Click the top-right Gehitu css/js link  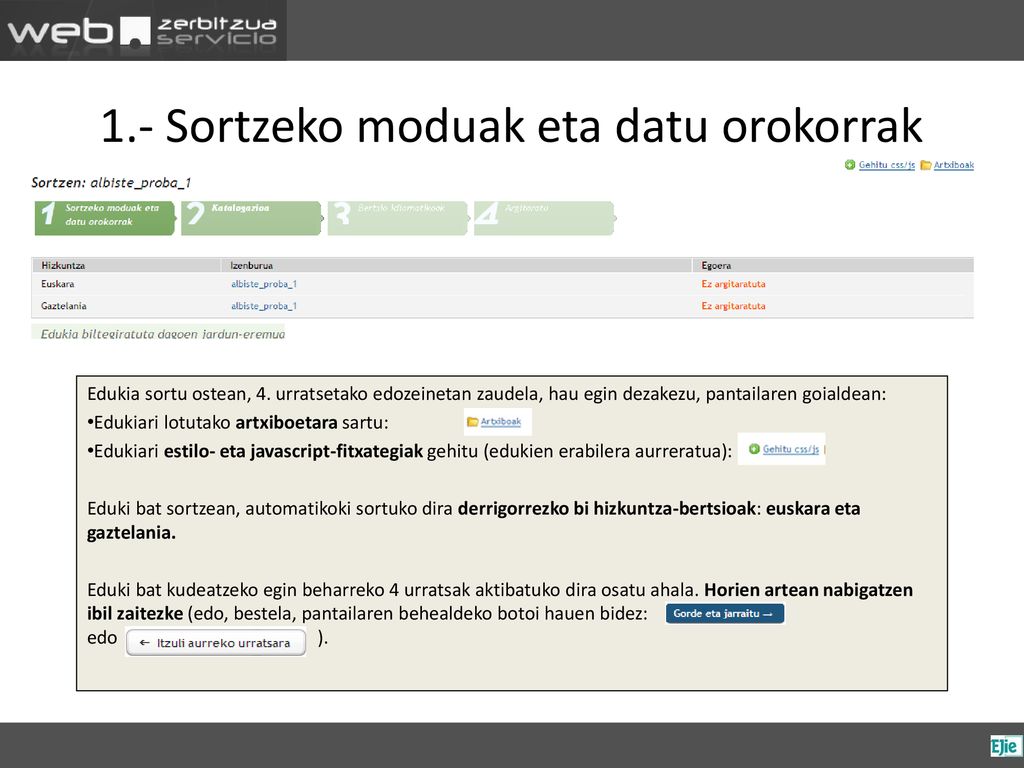(x=886, y=165)
